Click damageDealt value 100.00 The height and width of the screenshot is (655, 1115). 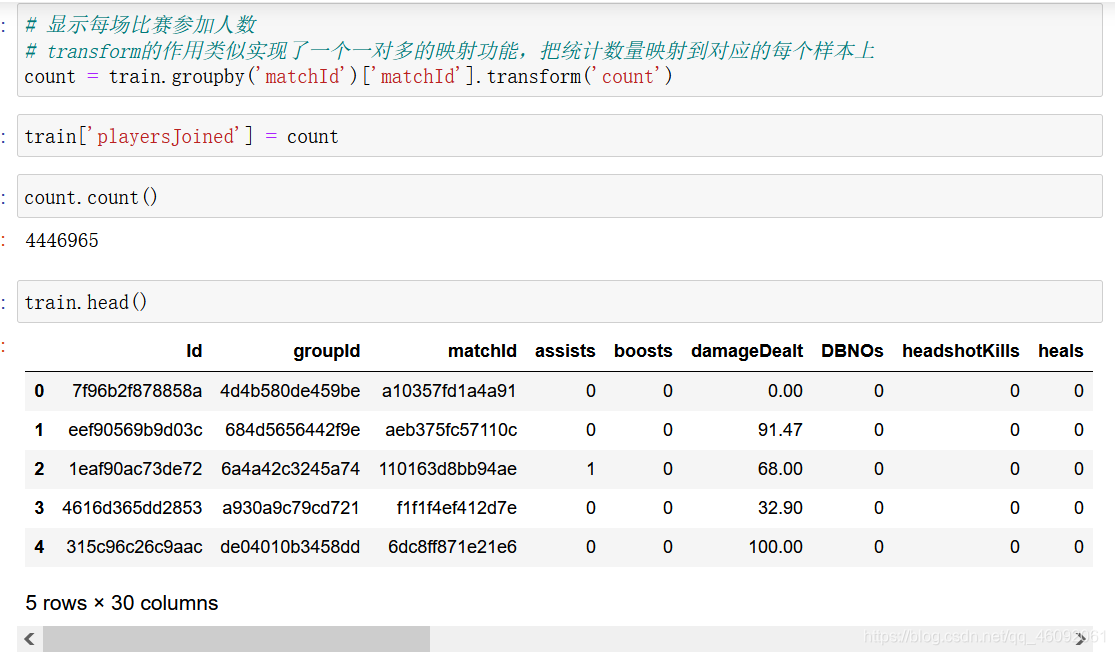coord(776,548)
